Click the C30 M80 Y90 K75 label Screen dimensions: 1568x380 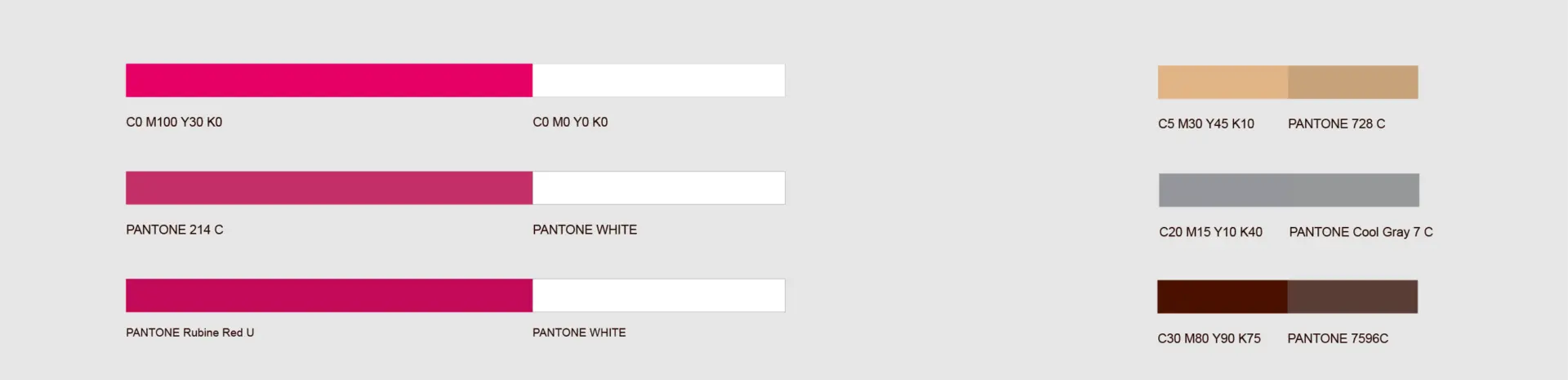coord(1209,338)
